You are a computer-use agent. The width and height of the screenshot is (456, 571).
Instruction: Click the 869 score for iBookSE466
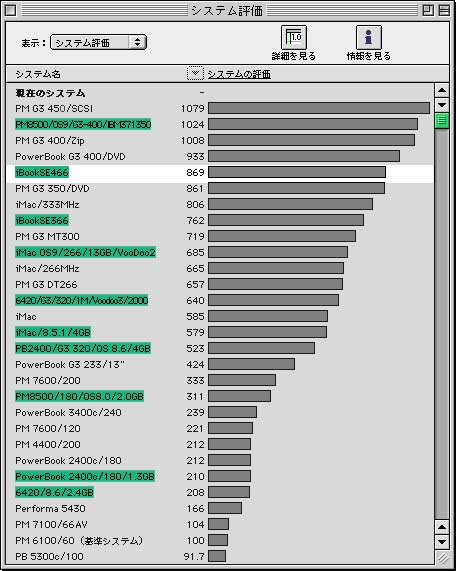(195, 172)
